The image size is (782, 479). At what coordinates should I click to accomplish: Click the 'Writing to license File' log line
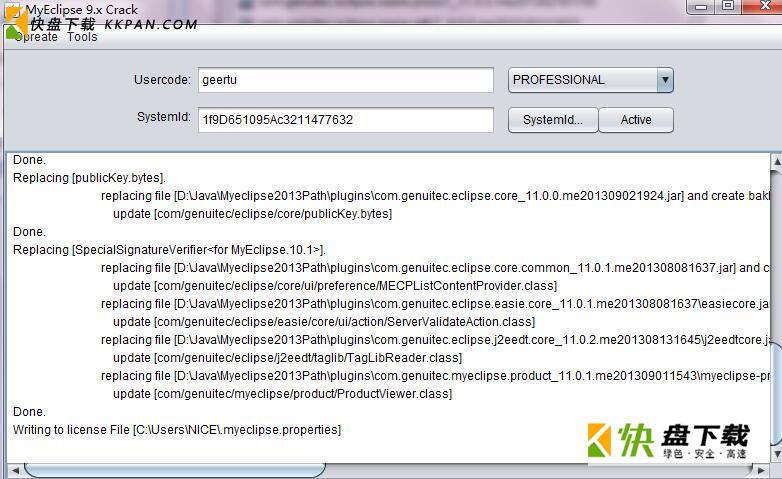pos(177,430)
